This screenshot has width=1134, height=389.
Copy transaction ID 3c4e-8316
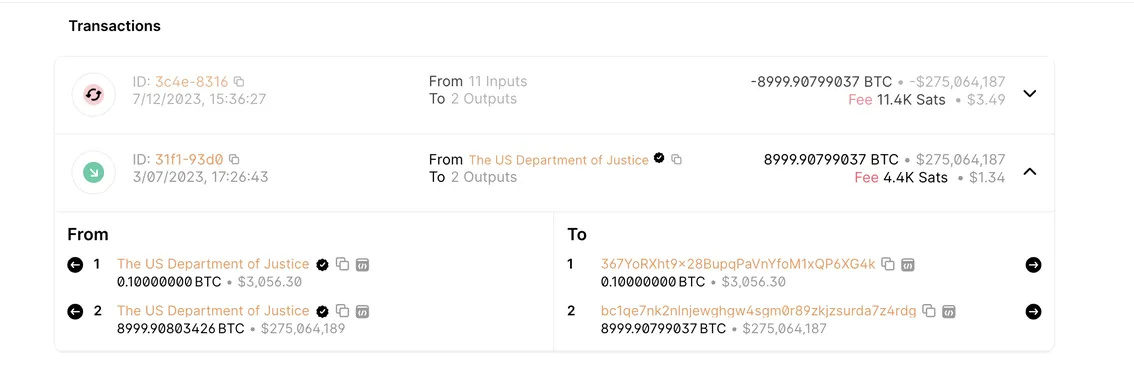click(239, 81)
